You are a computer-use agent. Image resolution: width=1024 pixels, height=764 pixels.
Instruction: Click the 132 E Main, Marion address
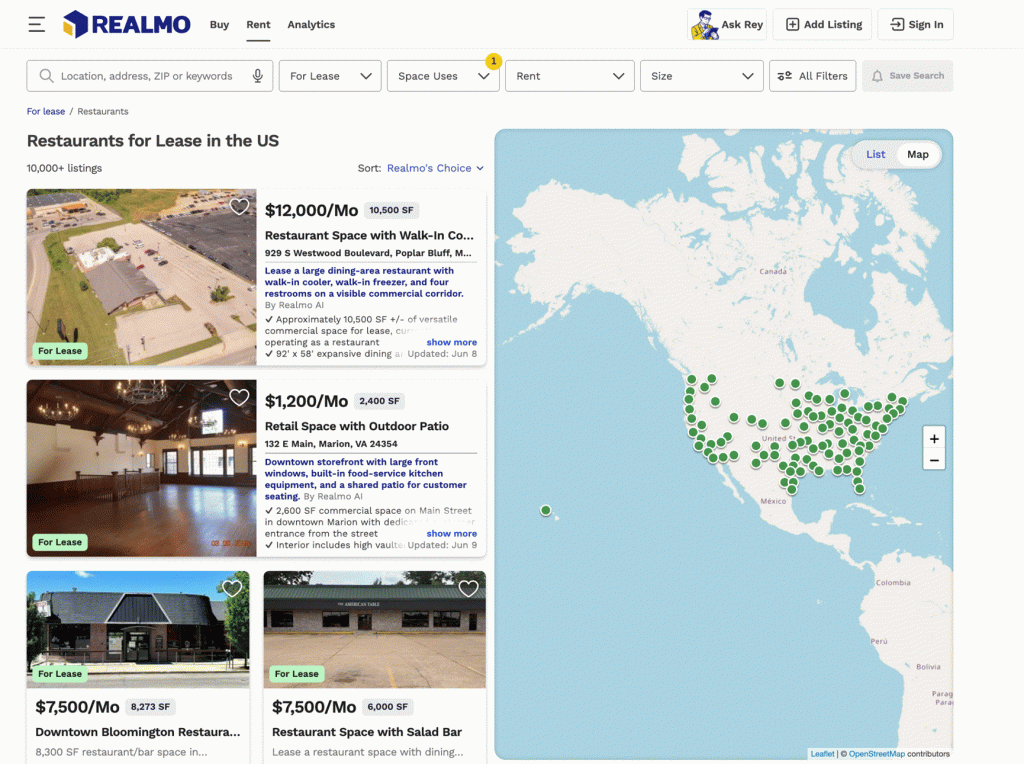pyautogui.click(x=331, y=443)
